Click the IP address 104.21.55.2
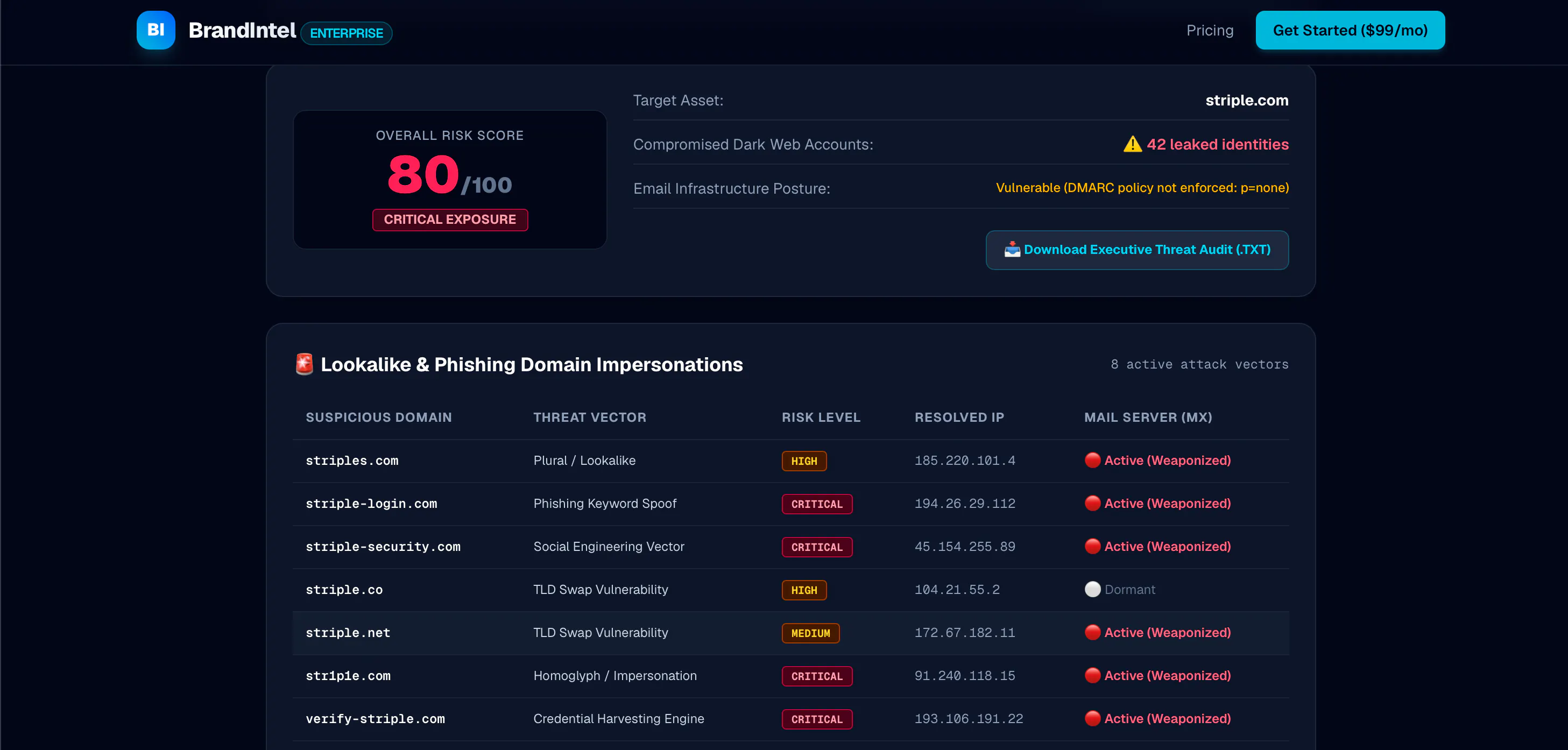1568x750 pixels. [x=957, y=590]
